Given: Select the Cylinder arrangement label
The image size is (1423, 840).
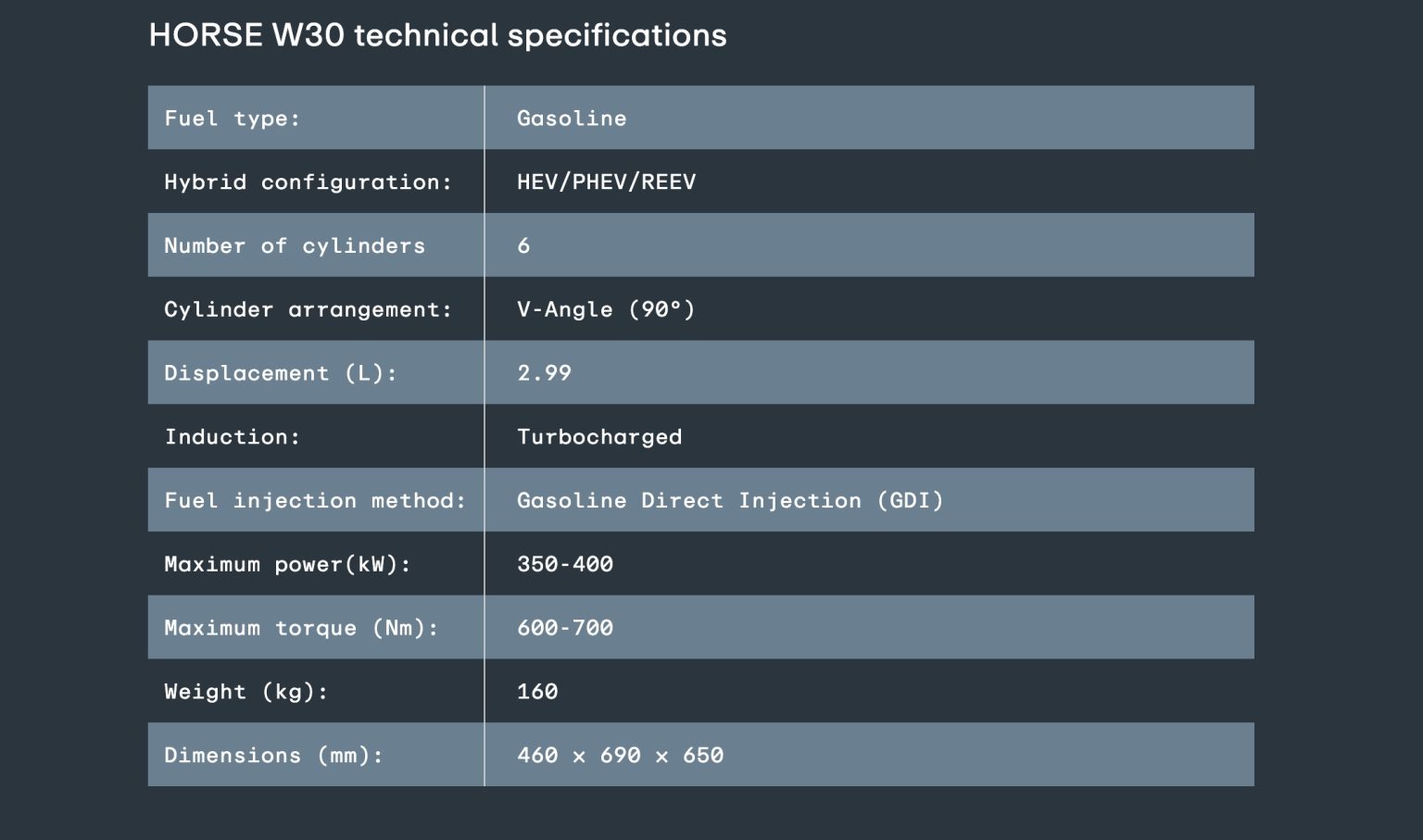Looking at the screenshot, I should [308, 309].
